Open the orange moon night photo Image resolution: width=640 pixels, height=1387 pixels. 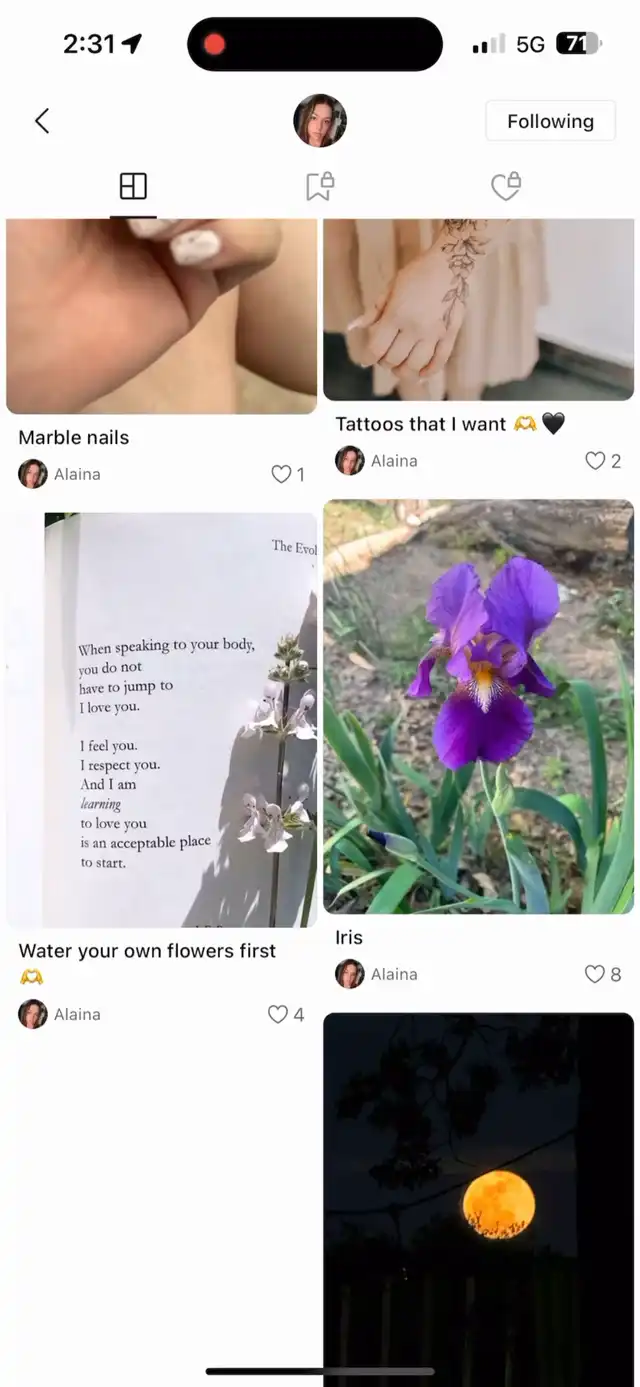click(478, 1199)
